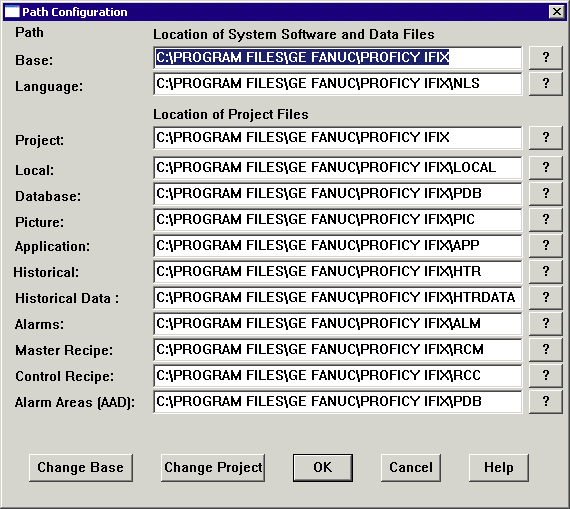The height and width of the screenshot is (509, 570).
Task: Select the ? button for Alarm Areas (AAD)
Action: tap(546, 401)
